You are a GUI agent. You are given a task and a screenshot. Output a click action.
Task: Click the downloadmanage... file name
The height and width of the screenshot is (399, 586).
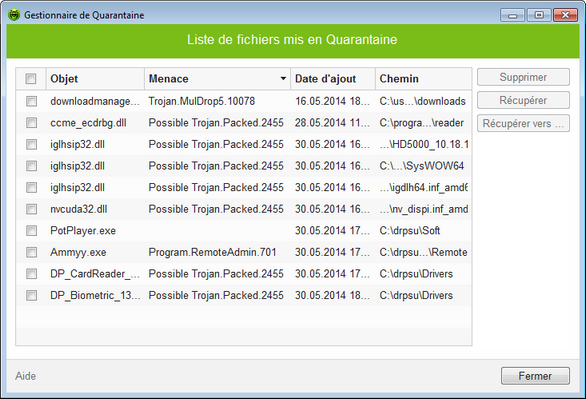[x=95, y=101]
